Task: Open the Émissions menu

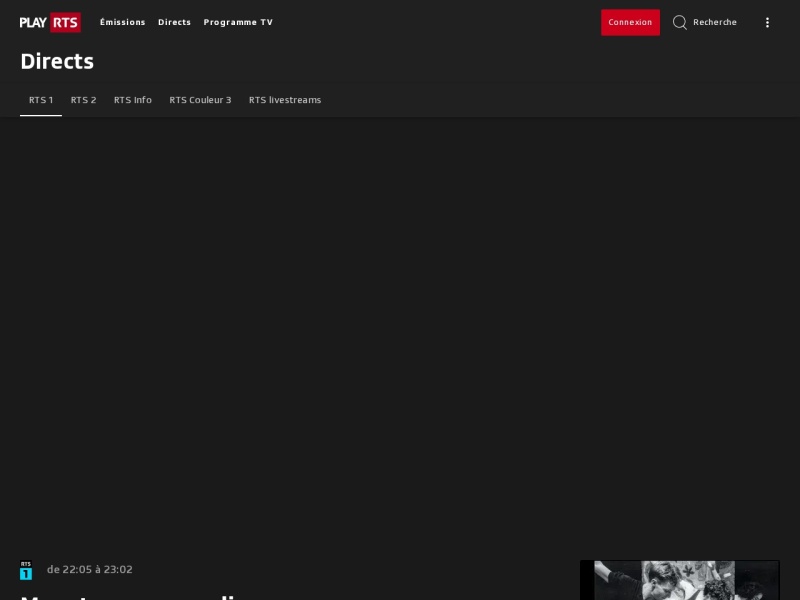Action: coord(122,22)
